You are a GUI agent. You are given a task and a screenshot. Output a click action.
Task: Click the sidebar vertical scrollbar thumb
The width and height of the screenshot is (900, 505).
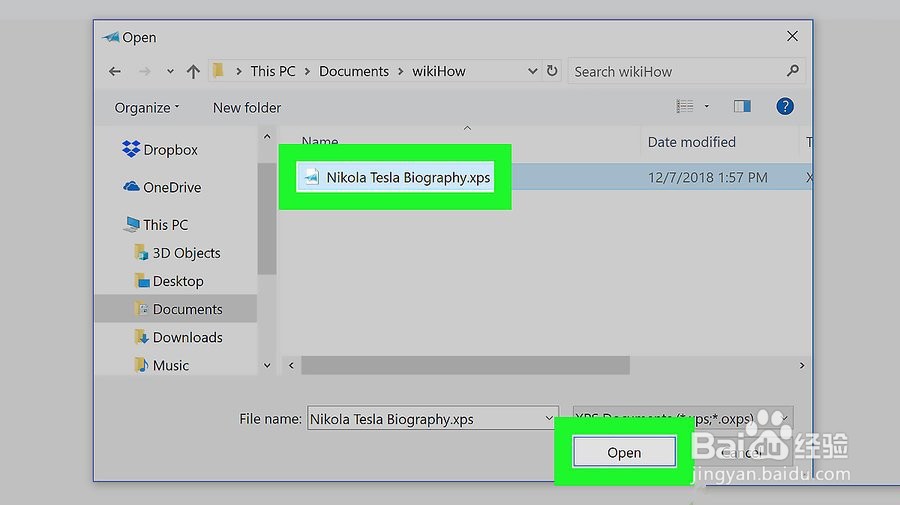[x=267, y=219]
